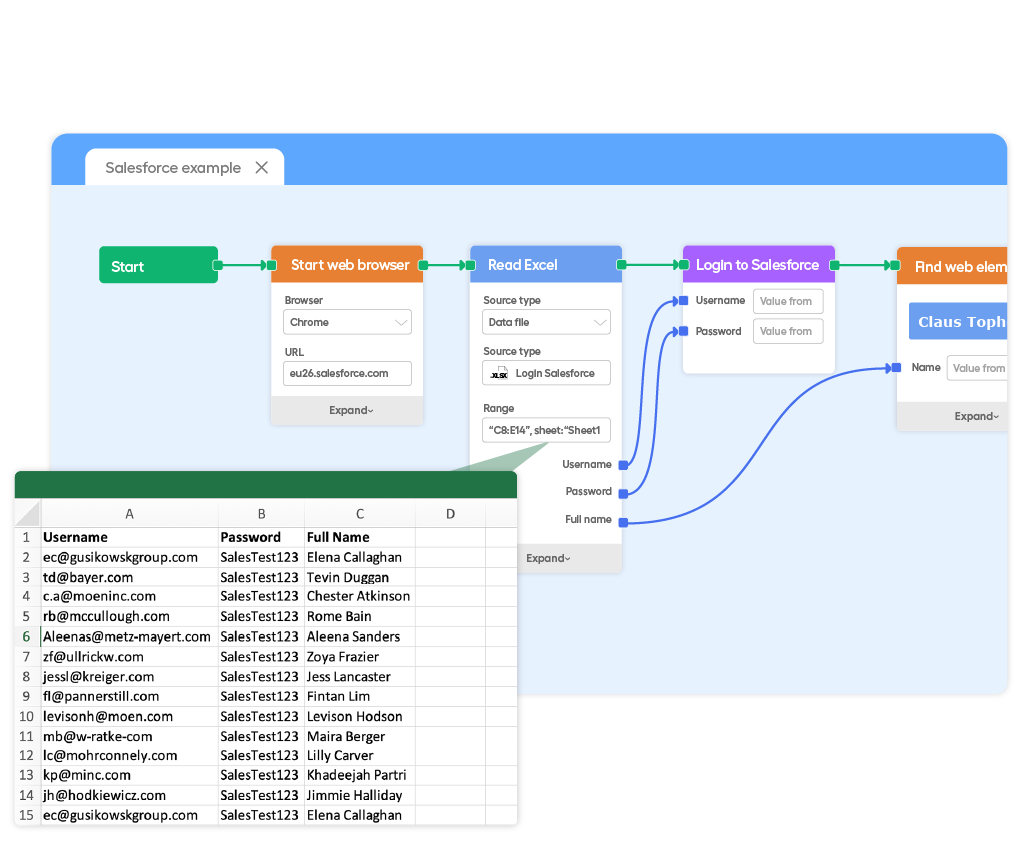Click the green input port of Login to Salesforce
The width and height of the screenshot is (1018, 853).
pyautogui.click(x=684, y=265)
